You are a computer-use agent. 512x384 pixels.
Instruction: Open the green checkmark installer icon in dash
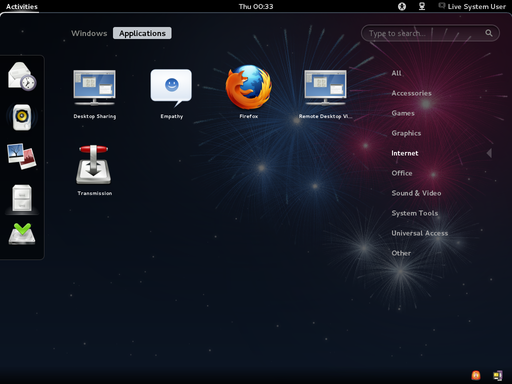click(x=22, y=234)
